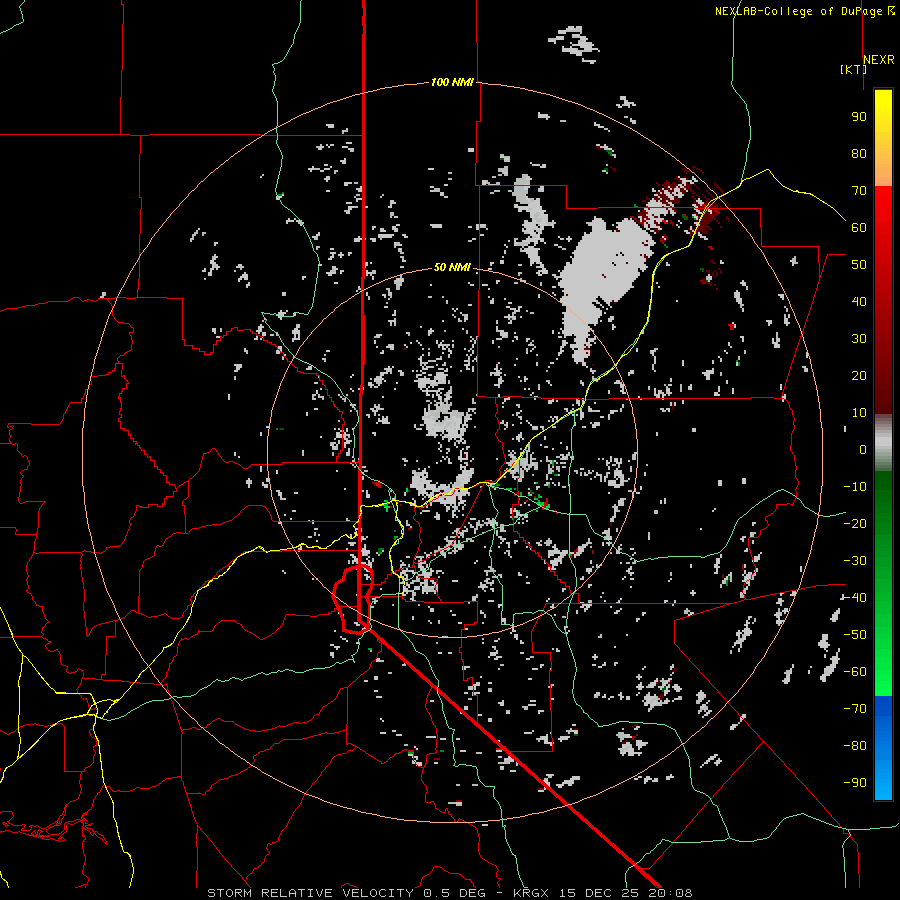Click the KT units label above the scale
This screenshot has width=900, height=900.
pyautogui.click(x=854, y=69)
